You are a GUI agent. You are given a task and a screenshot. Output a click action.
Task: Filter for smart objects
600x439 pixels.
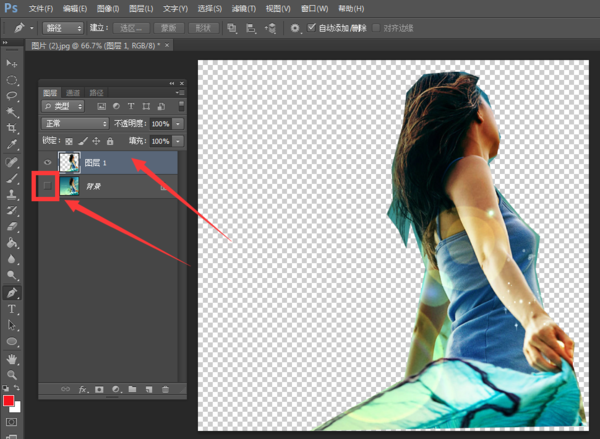pos(161,106)
